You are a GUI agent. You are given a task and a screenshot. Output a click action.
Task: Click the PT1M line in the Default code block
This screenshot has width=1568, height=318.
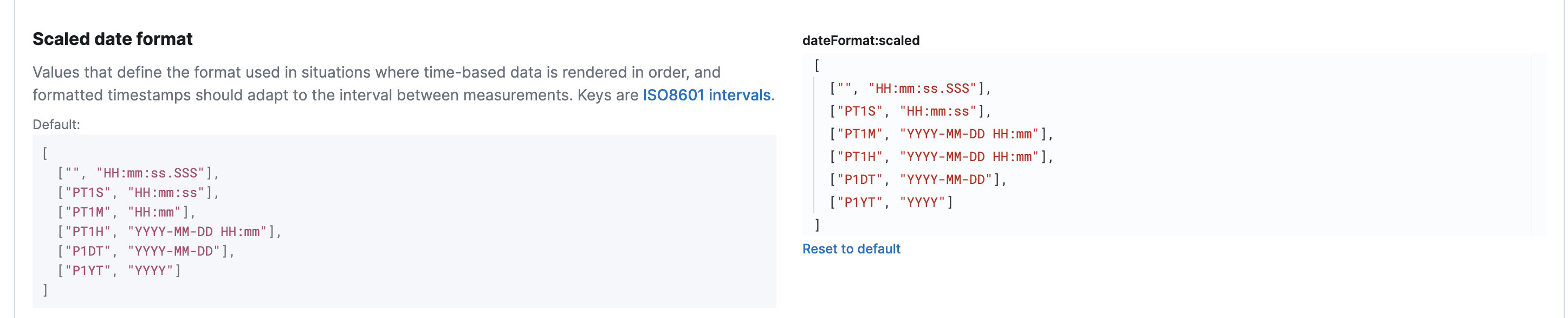(126, 213)
